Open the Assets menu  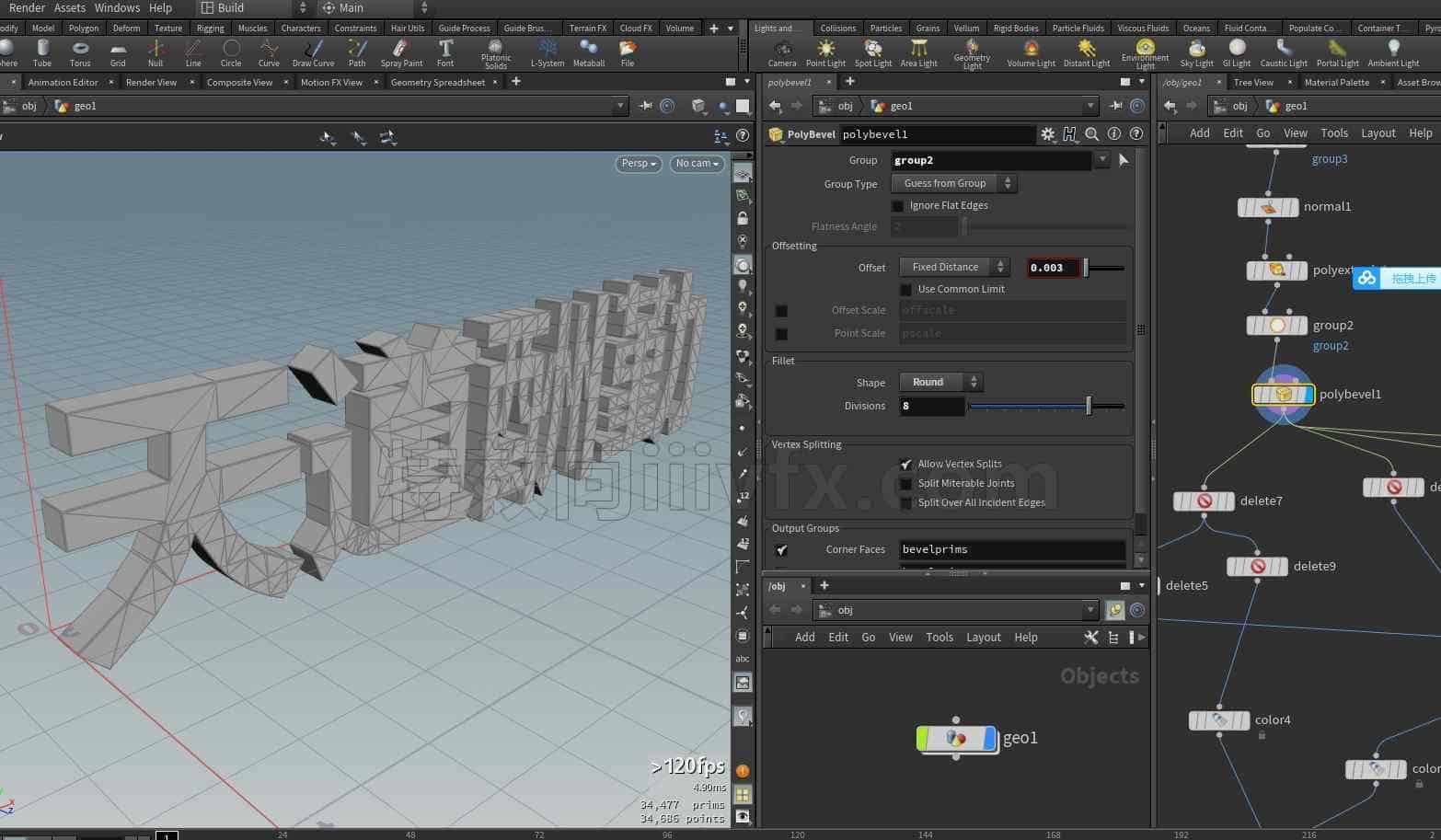70,8
